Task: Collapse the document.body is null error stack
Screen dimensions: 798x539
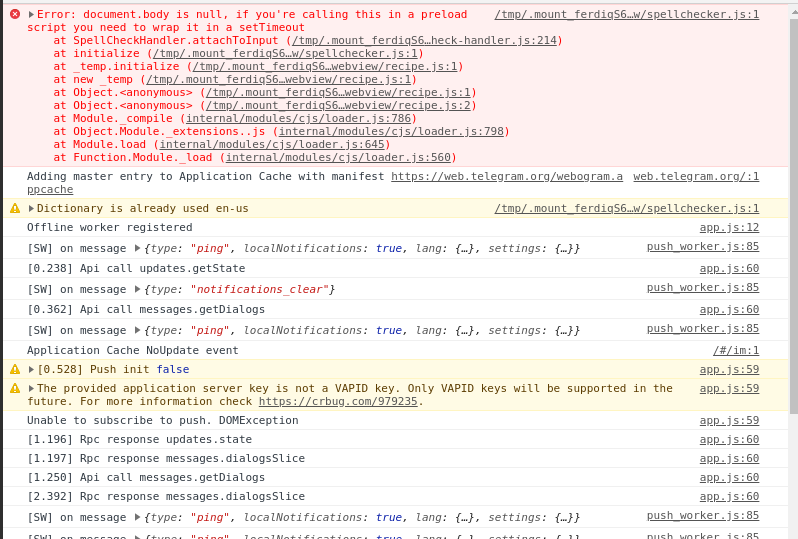Action: [x=31, y=14]
